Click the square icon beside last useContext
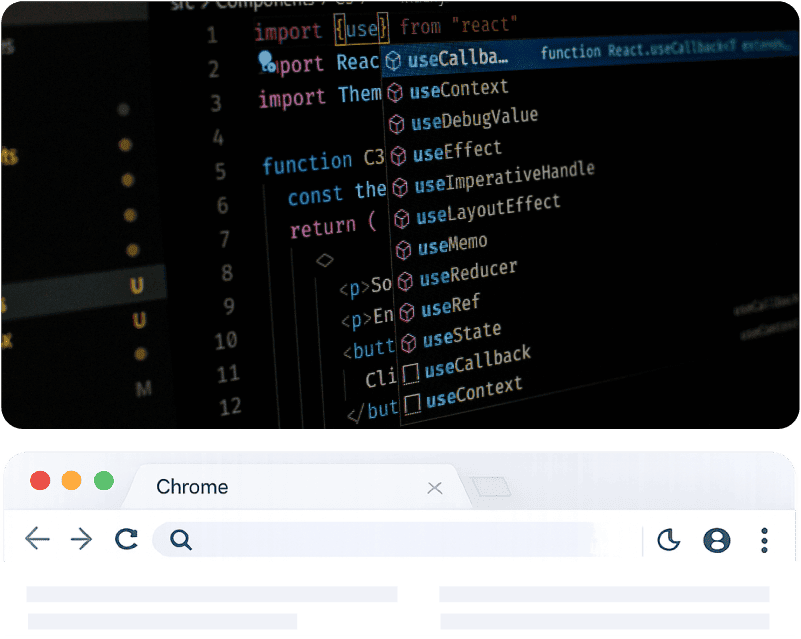The image size is (801, 639). coord(412,404)
